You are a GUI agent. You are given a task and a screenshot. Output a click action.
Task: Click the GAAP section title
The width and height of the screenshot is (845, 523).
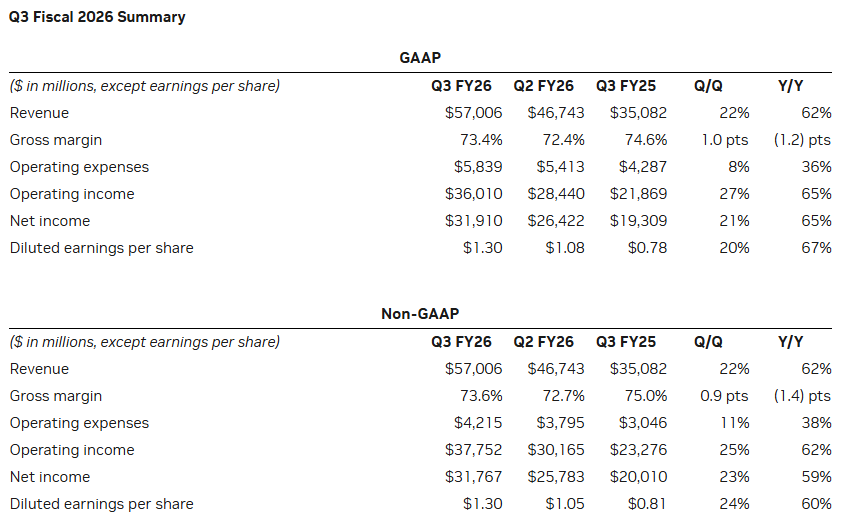(420, 59)
